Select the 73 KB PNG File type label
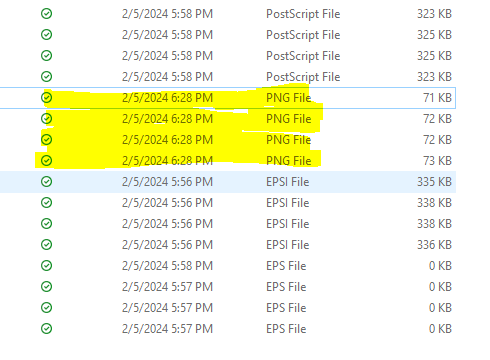This screenshot has height=360, width=490. 289,161
